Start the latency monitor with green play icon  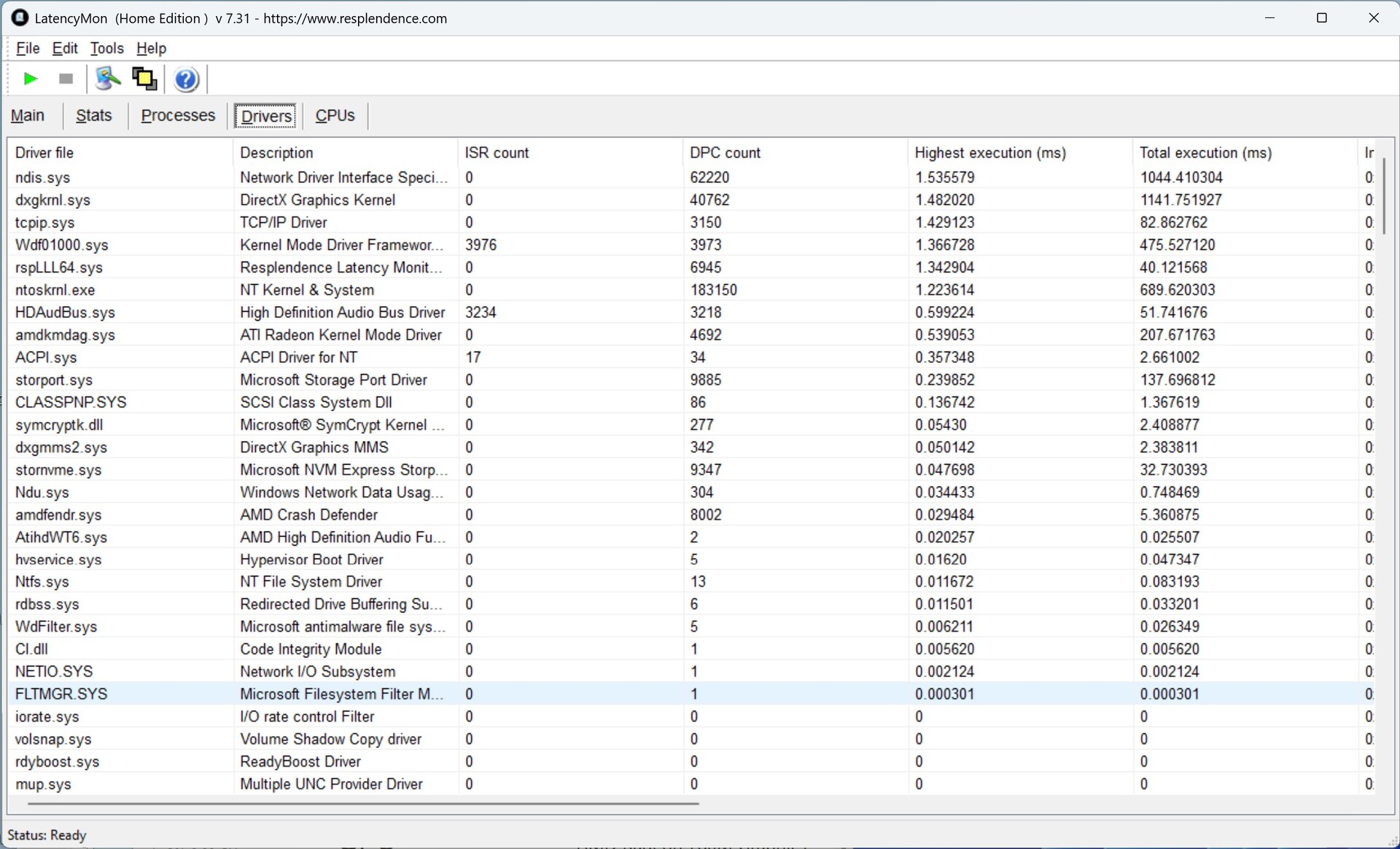coord(31,79)
